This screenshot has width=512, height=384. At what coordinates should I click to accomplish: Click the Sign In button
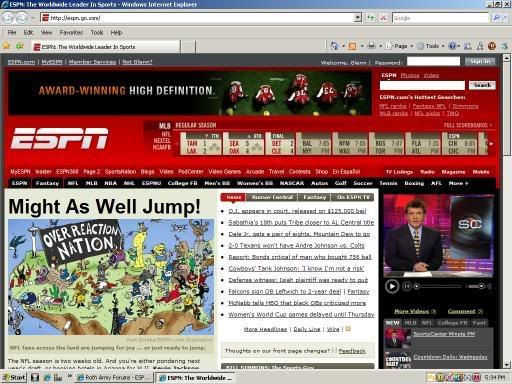pos(480,61)
